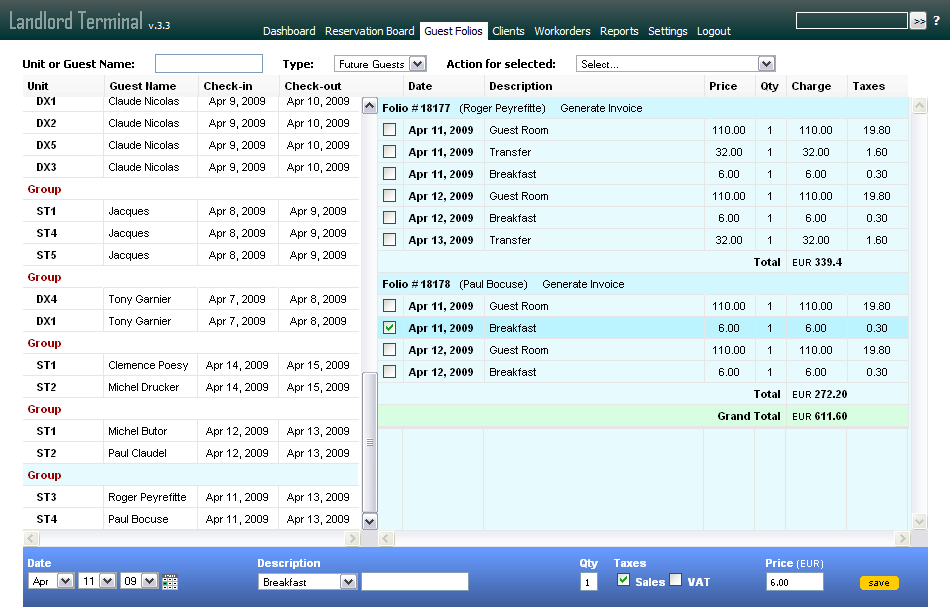Disable the Sales tax checkbox
The height and width of the screenshot is (613, 950).
[x=625, y=580]
